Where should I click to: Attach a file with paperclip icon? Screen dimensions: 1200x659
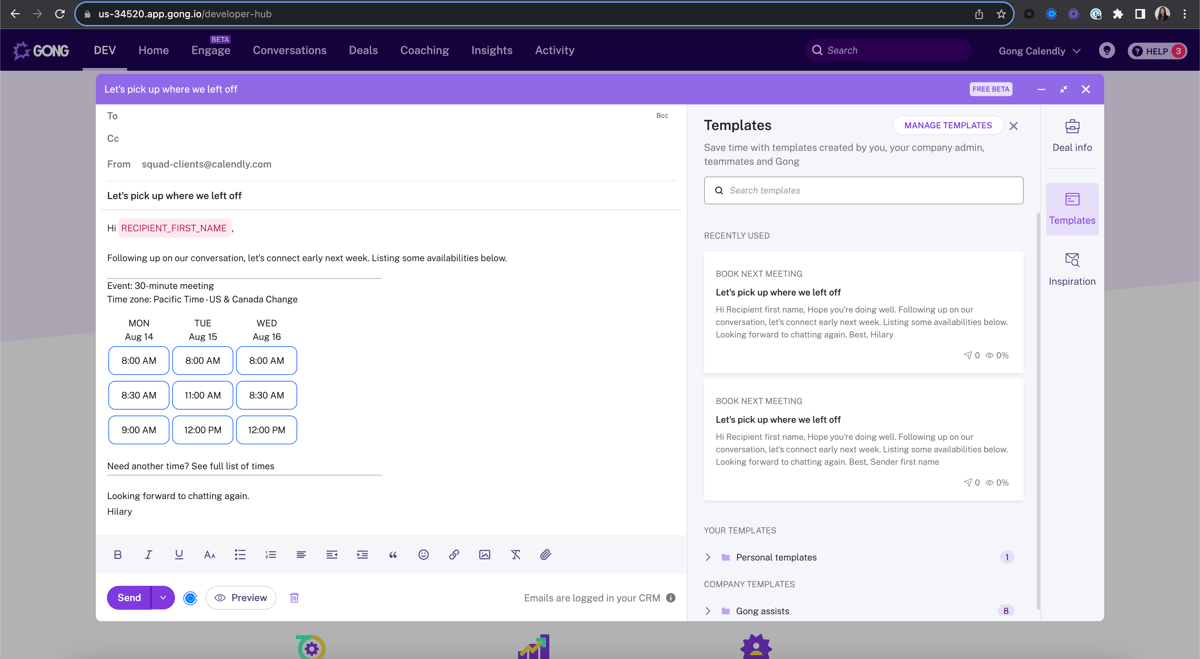click(545, 555)
